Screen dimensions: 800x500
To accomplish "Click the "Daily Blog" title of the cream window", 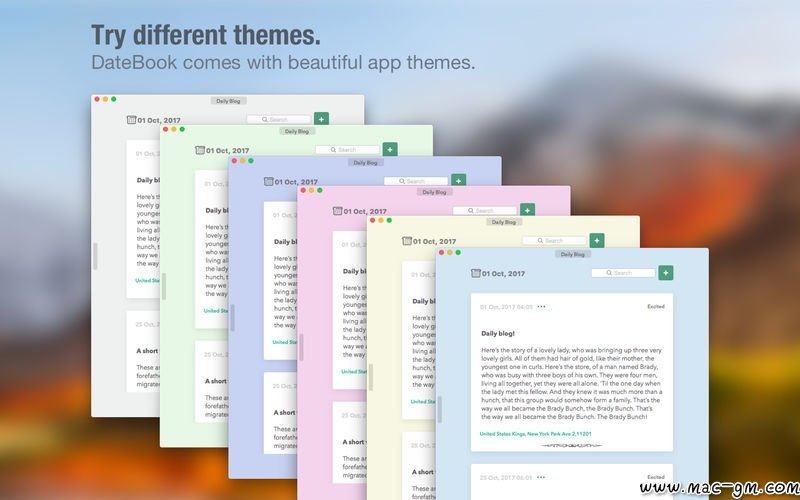I will point(504,222).
